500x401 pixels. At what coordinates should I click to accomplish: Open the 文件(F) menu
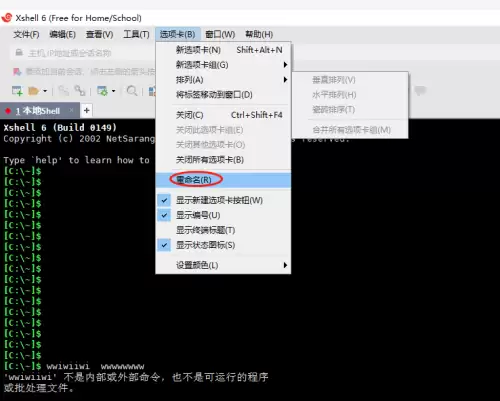click(26, 34)
